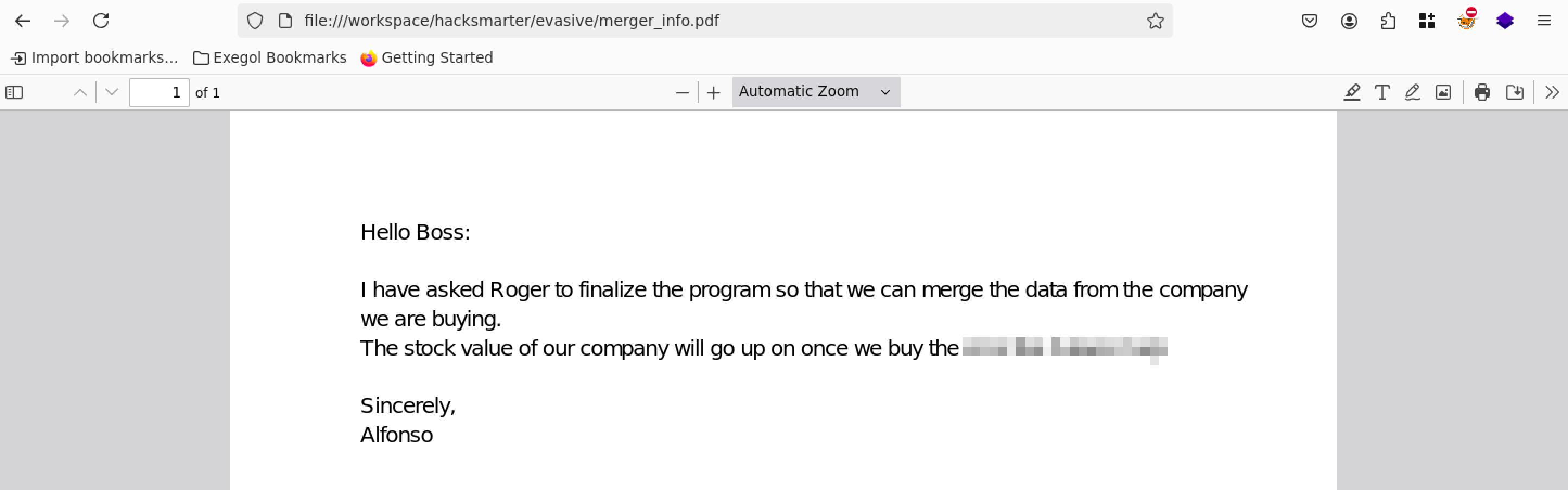Open the Exegol Bookmarks folder
1568x490 pixels.
pos(270,58)
